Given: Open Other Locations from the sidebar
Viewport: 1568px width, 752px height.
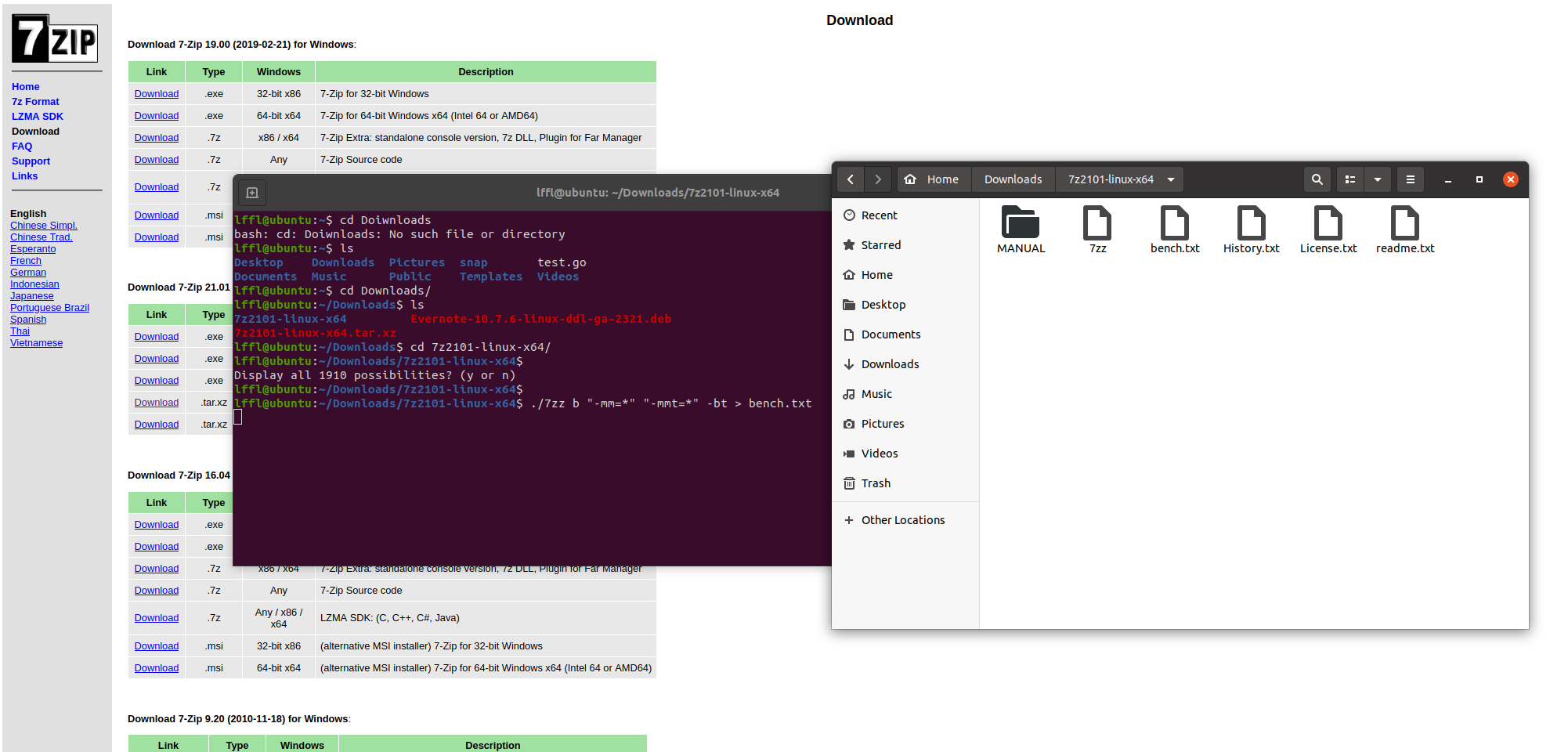Looking at the screenshot, I should 902,519.
